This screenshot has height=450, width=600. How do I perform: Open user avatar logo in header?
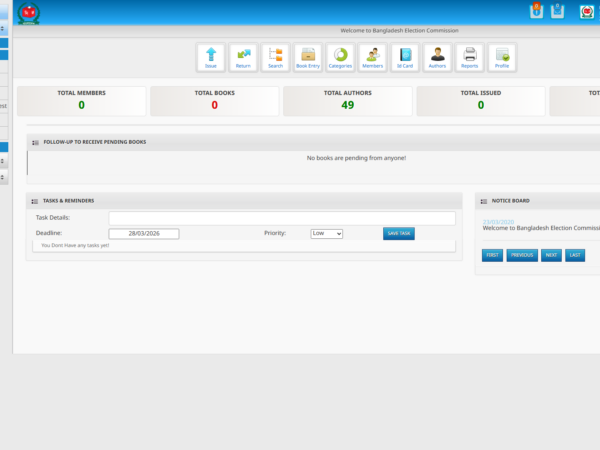[x=587, y=12]
